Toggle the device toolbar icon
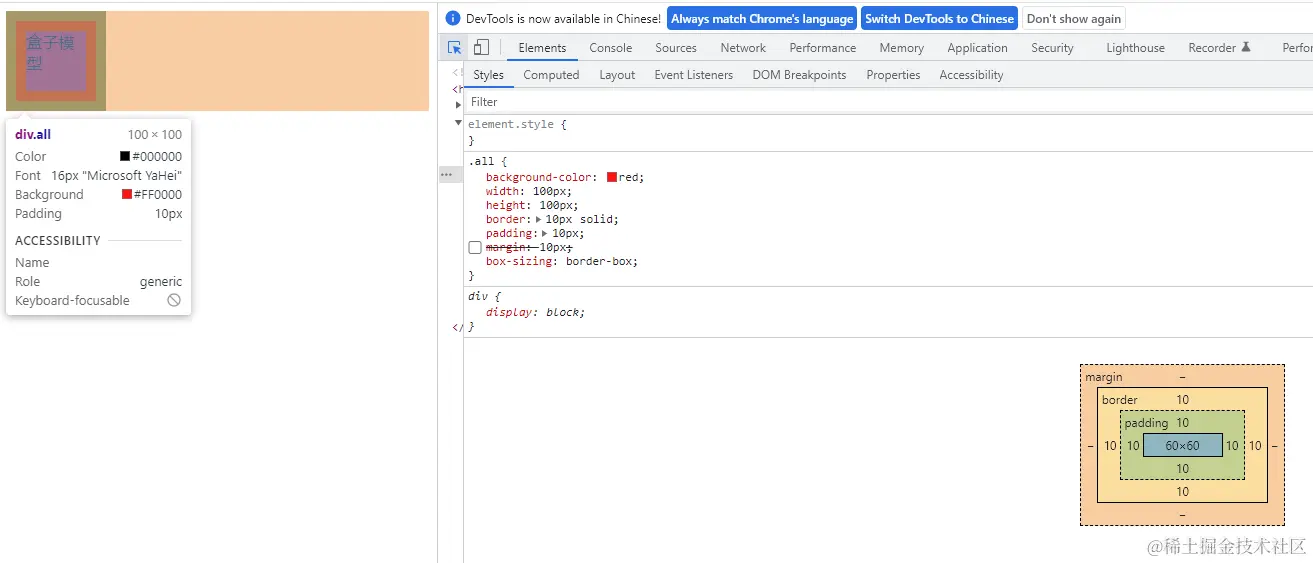Screen dimensions: 1313x563 pyautogui.click(x=481, y=47)
